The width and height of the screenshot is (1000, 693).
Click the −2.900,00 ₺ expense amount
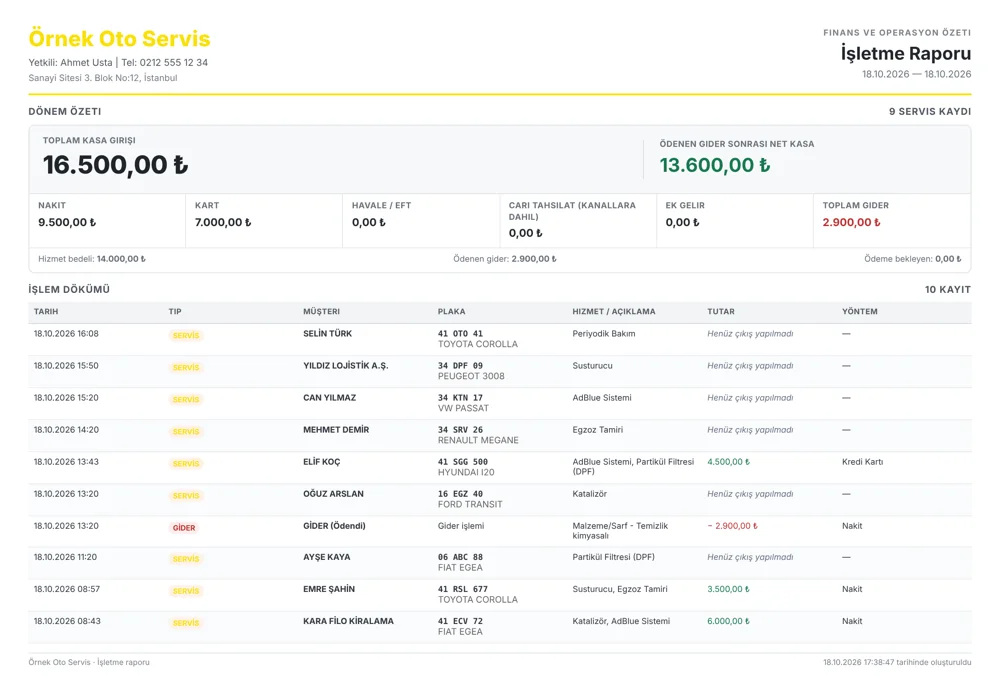point(733,526)
